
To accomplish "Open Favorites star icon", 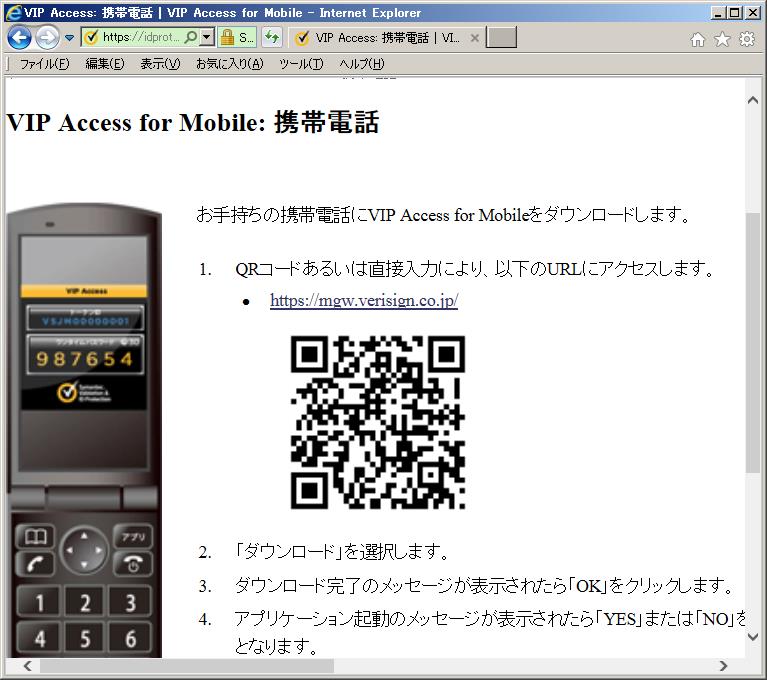I will tap(722, 39).
